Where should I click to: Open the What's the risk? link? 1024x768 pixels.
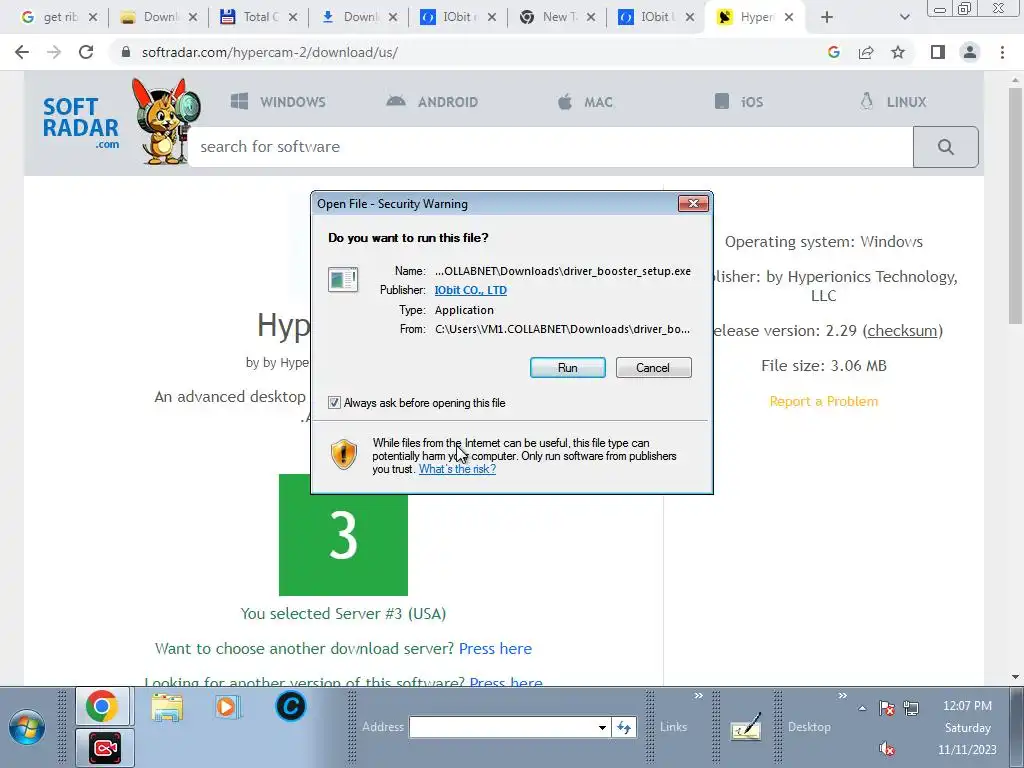(x=457, y=469)
